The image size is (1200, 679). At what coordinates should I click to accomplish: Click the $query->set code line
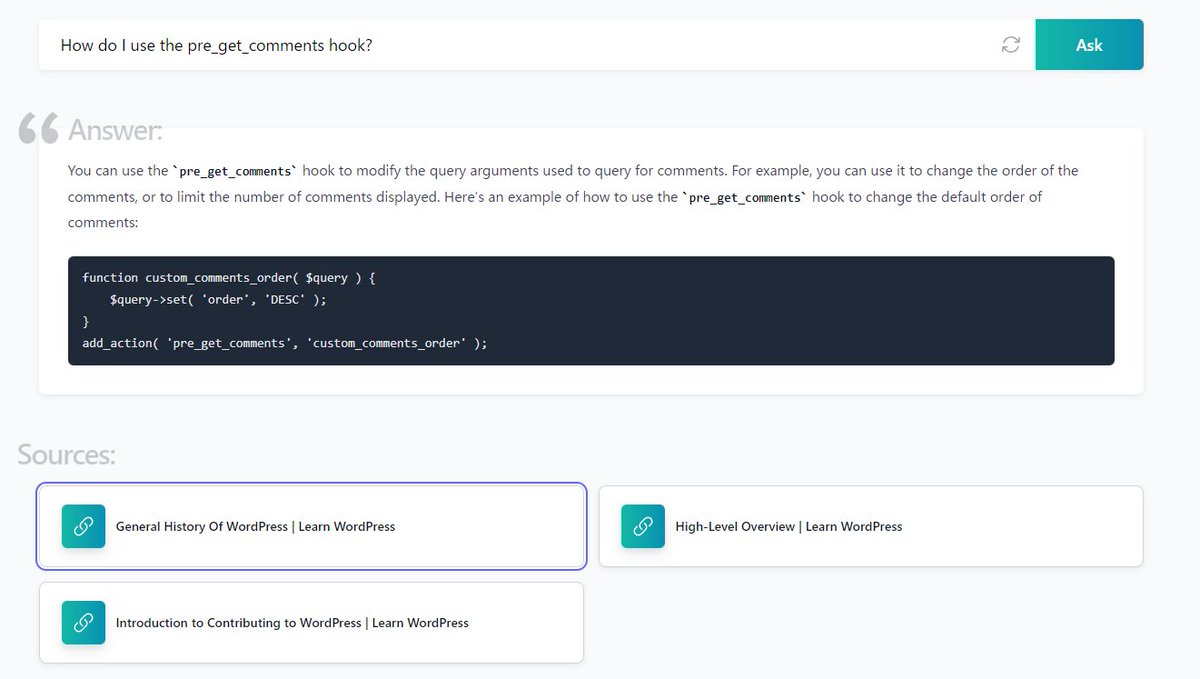coord(218,299)
